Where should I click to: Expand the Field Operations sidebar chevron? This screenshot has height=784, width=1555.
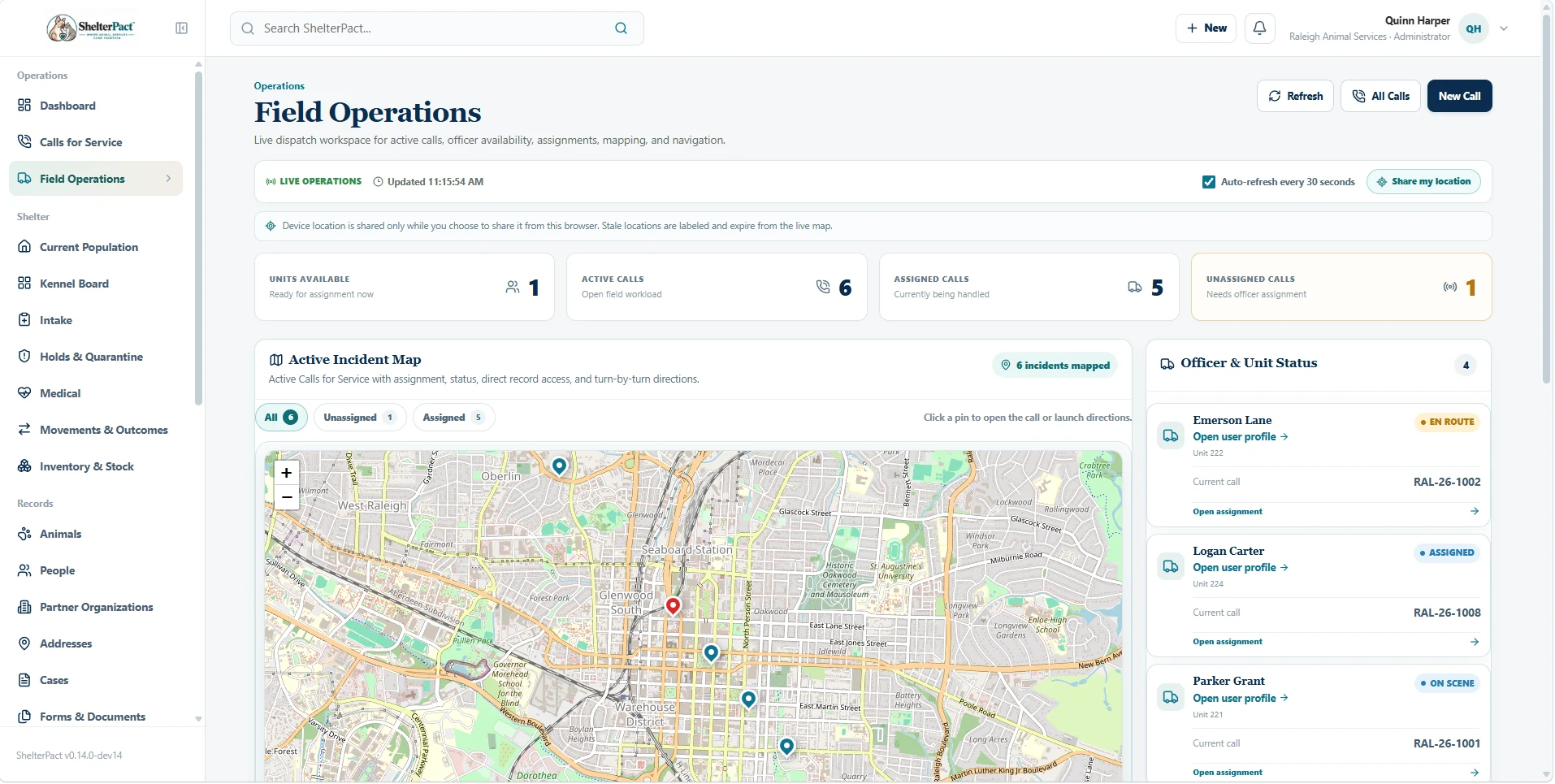click(x=168, y=179)
